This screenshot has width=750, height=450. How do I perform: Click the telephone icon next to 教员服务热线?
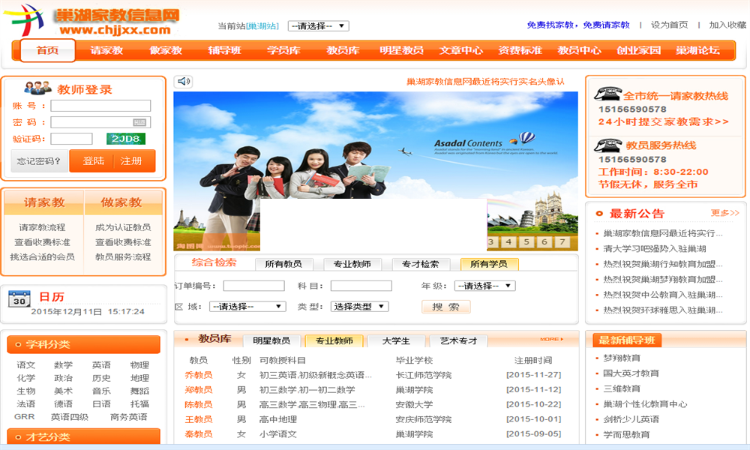[607, 144]
